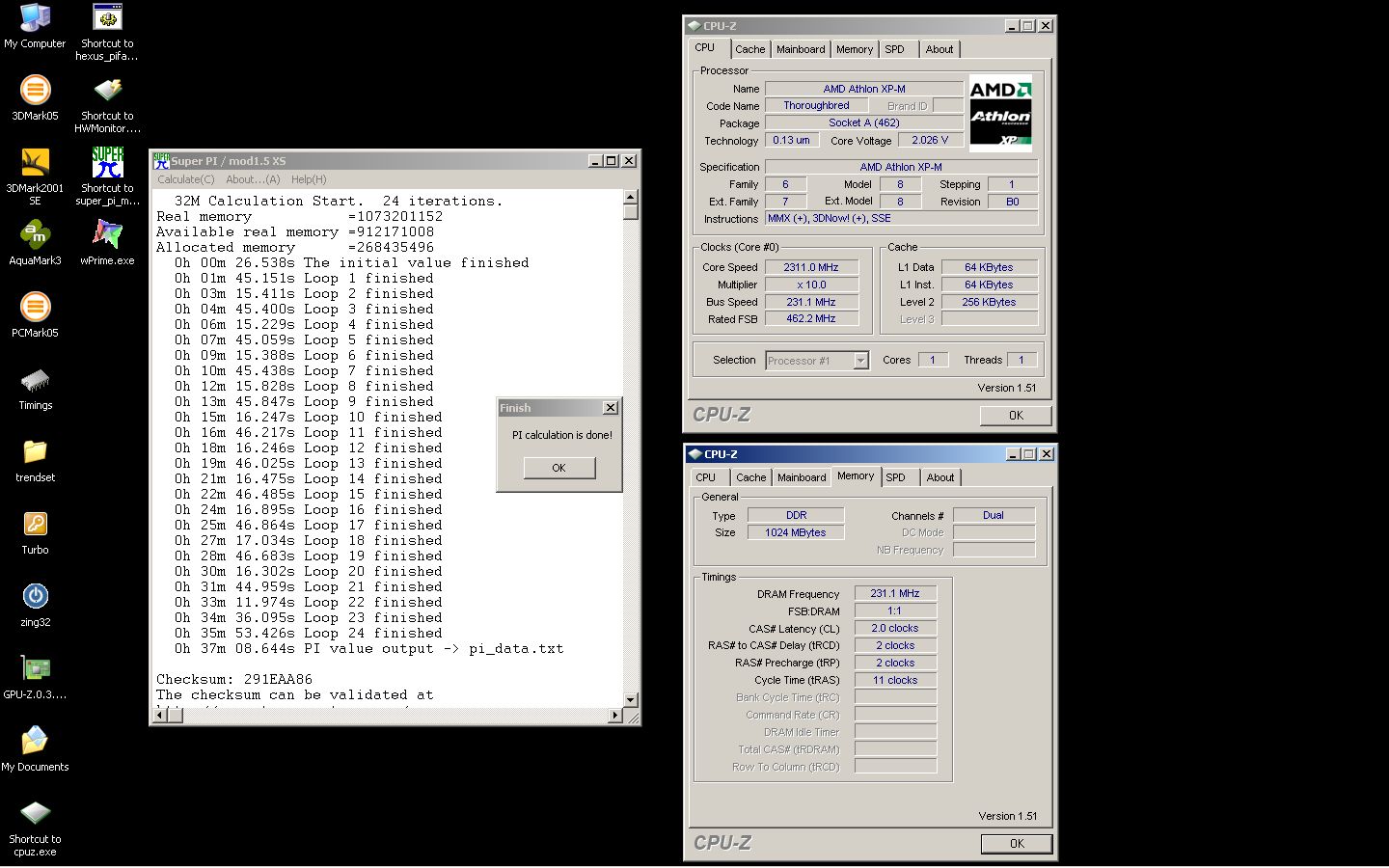
Task: Click the Core Speed value 2311.0 MHz
Action: (810, 267)
